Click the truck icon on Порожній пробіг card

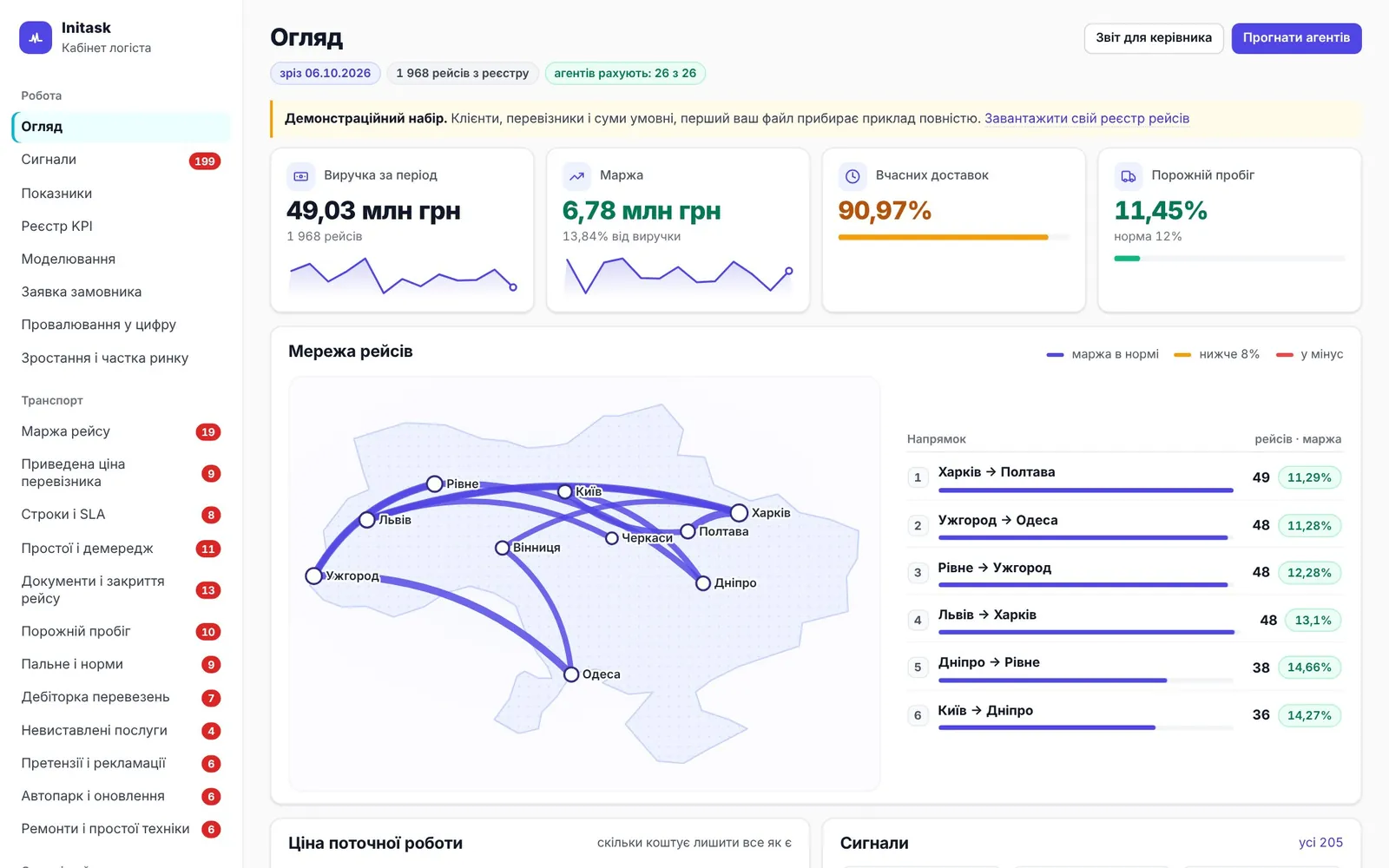click(1128, 176)
